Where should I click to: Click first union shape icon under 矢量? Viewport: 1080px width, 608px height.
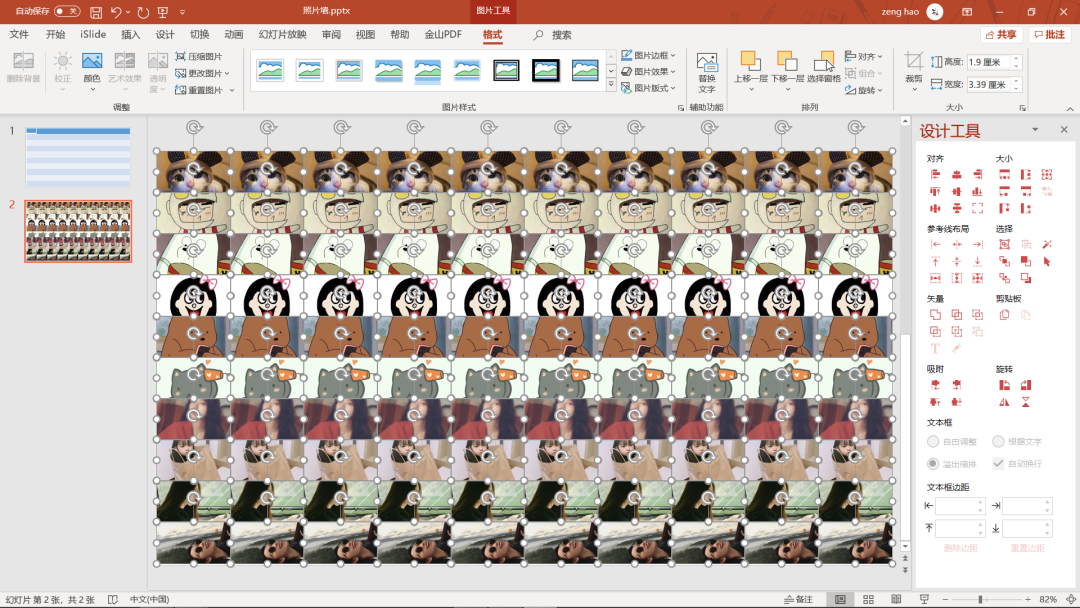coord(935,315)
